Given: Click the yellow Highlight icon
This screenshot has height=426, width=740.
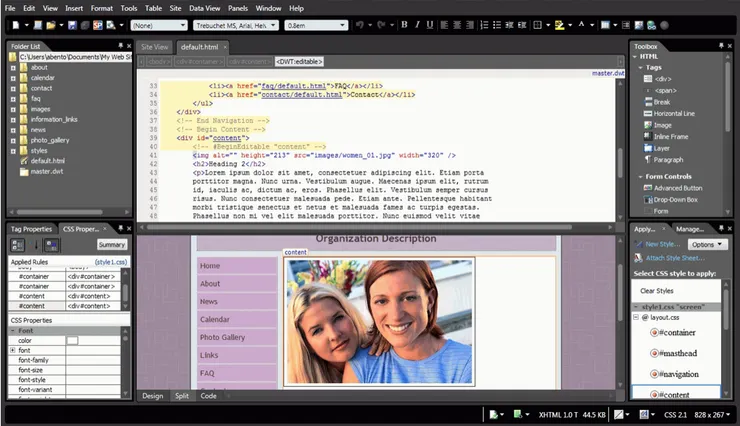Looking at the screenshot, I should pyautogui.click(x=560, y=25).
